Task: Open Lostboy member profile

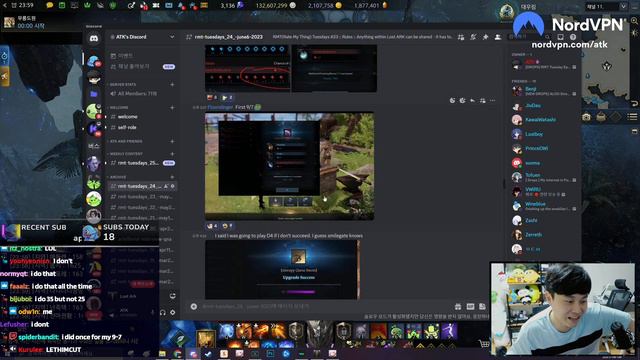Action: tap(544, 134)
